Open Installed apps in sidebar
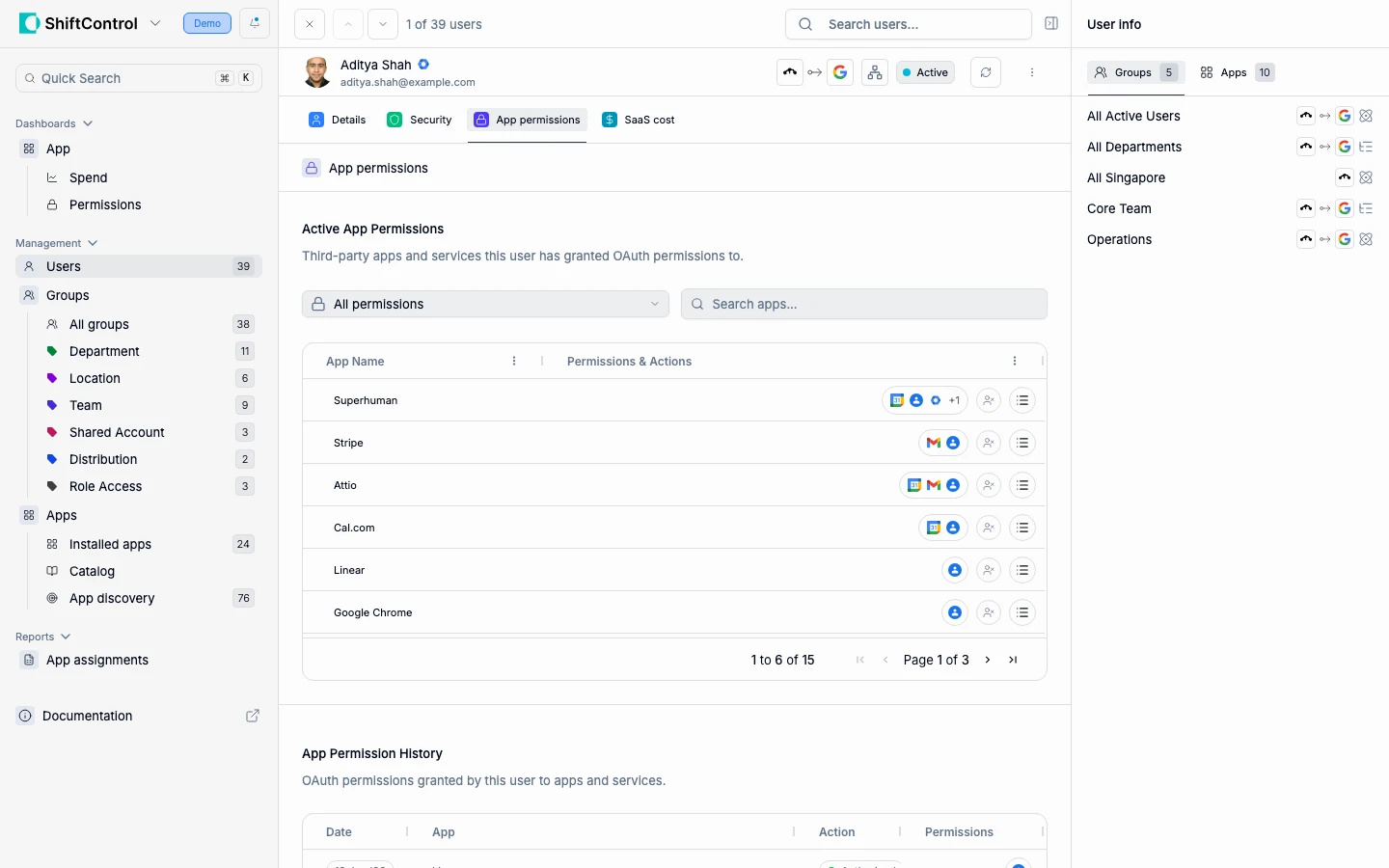Screen dimensions: 1389x868 150,544
